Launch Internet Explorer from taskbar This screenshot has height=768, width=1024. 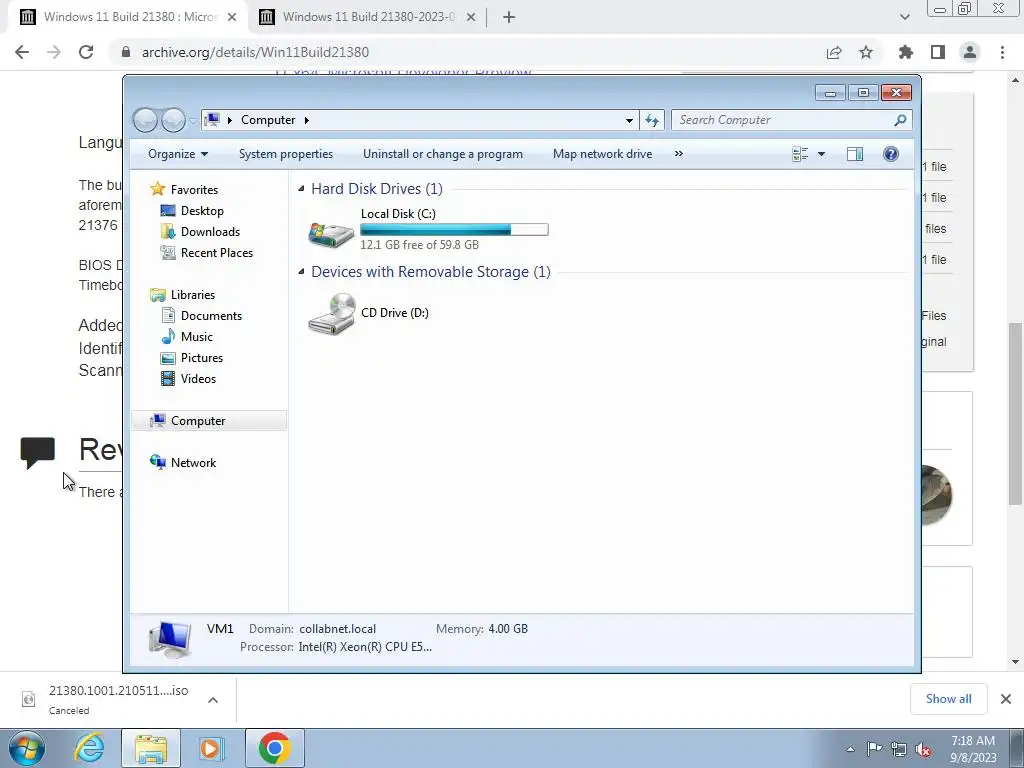click(x=89, y=748)
